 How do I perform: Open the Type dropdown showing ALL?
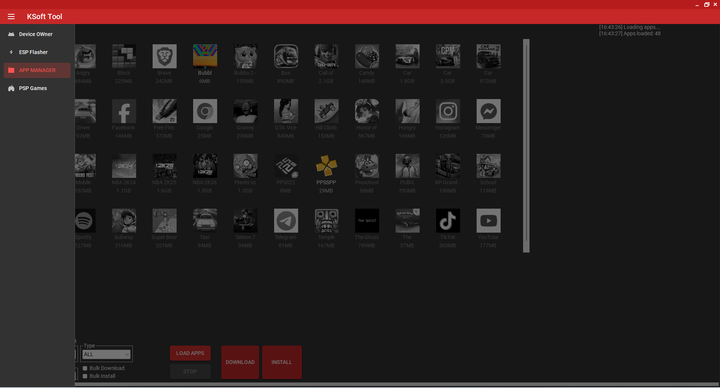107,354
